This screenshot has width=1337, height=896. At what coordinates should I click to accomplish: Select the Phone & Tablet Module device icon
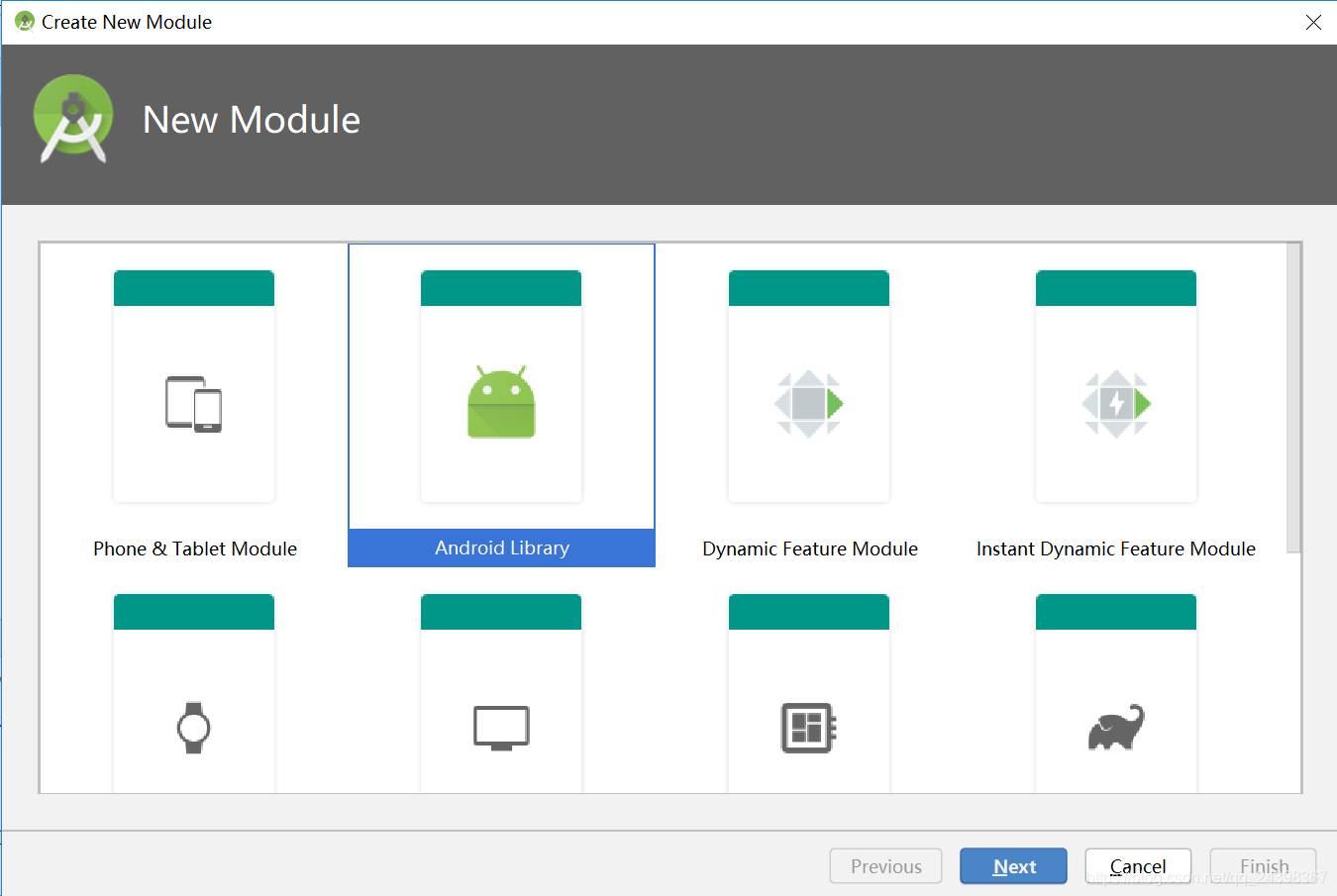[193, 404]
